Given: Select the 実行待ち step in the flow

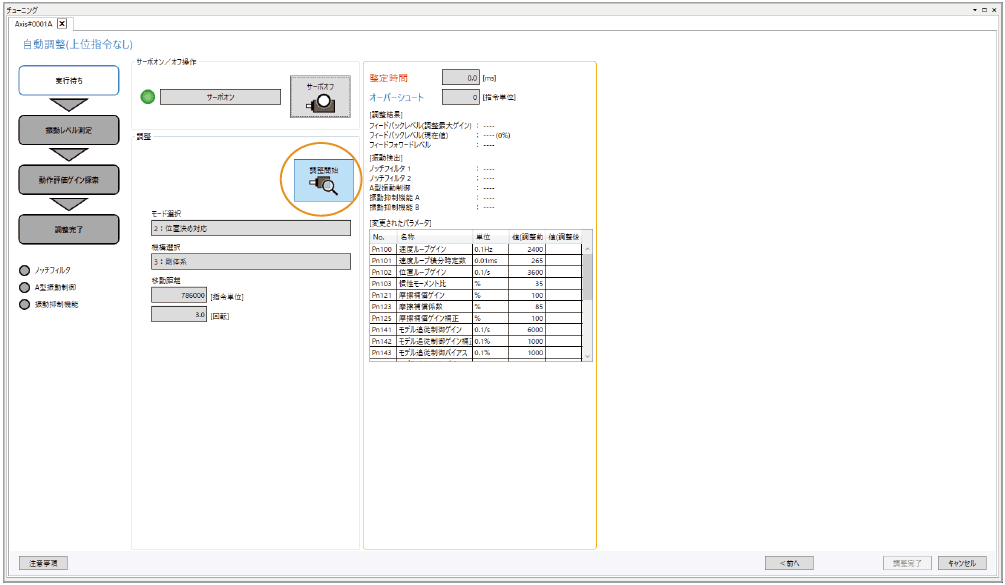Looking at the screenshot, I should coord(68,80).
